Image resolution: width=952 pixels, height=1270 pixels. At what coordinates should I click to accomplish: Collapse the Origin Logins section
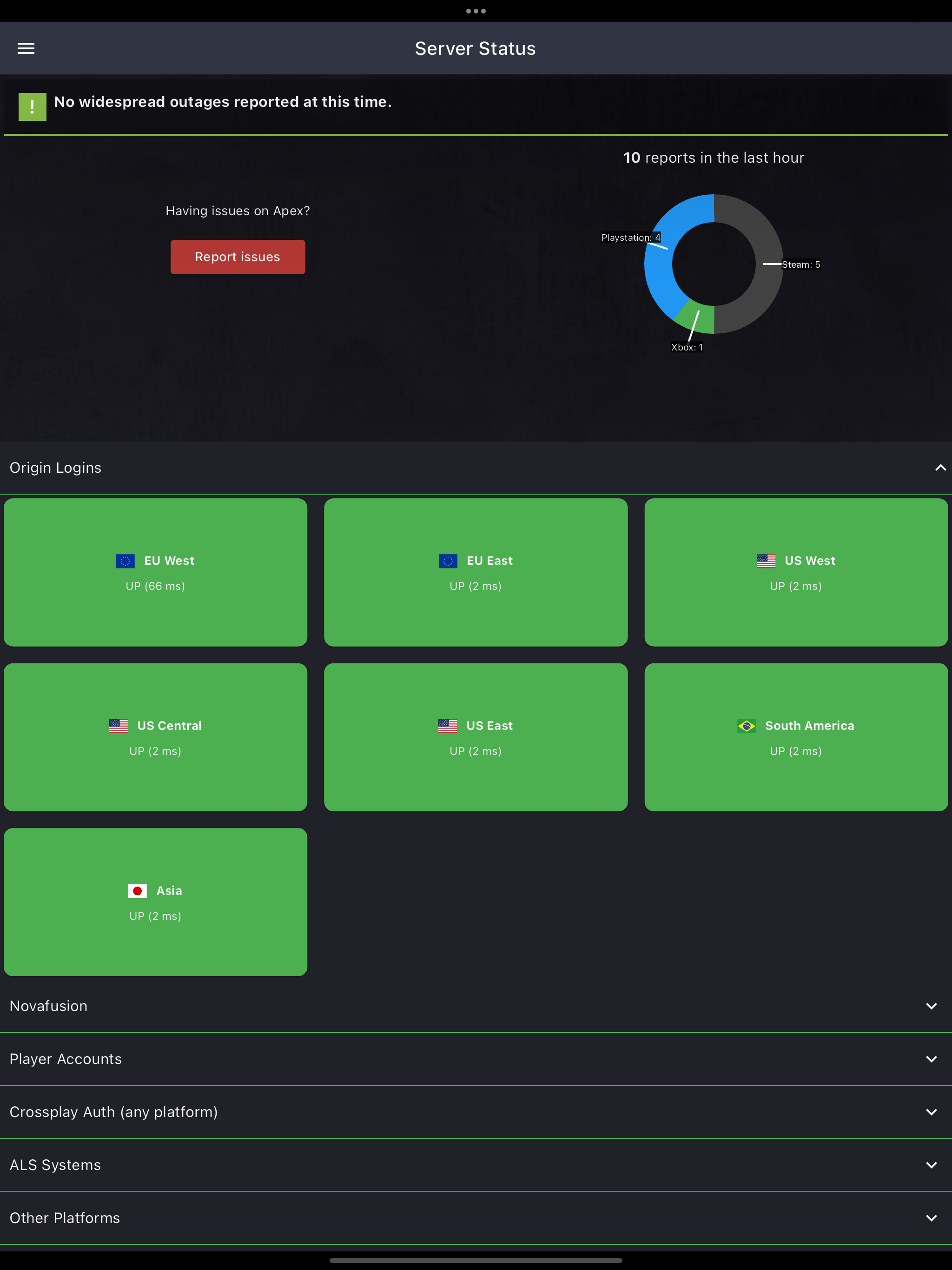pyautogui.click(x=940, y=468)
